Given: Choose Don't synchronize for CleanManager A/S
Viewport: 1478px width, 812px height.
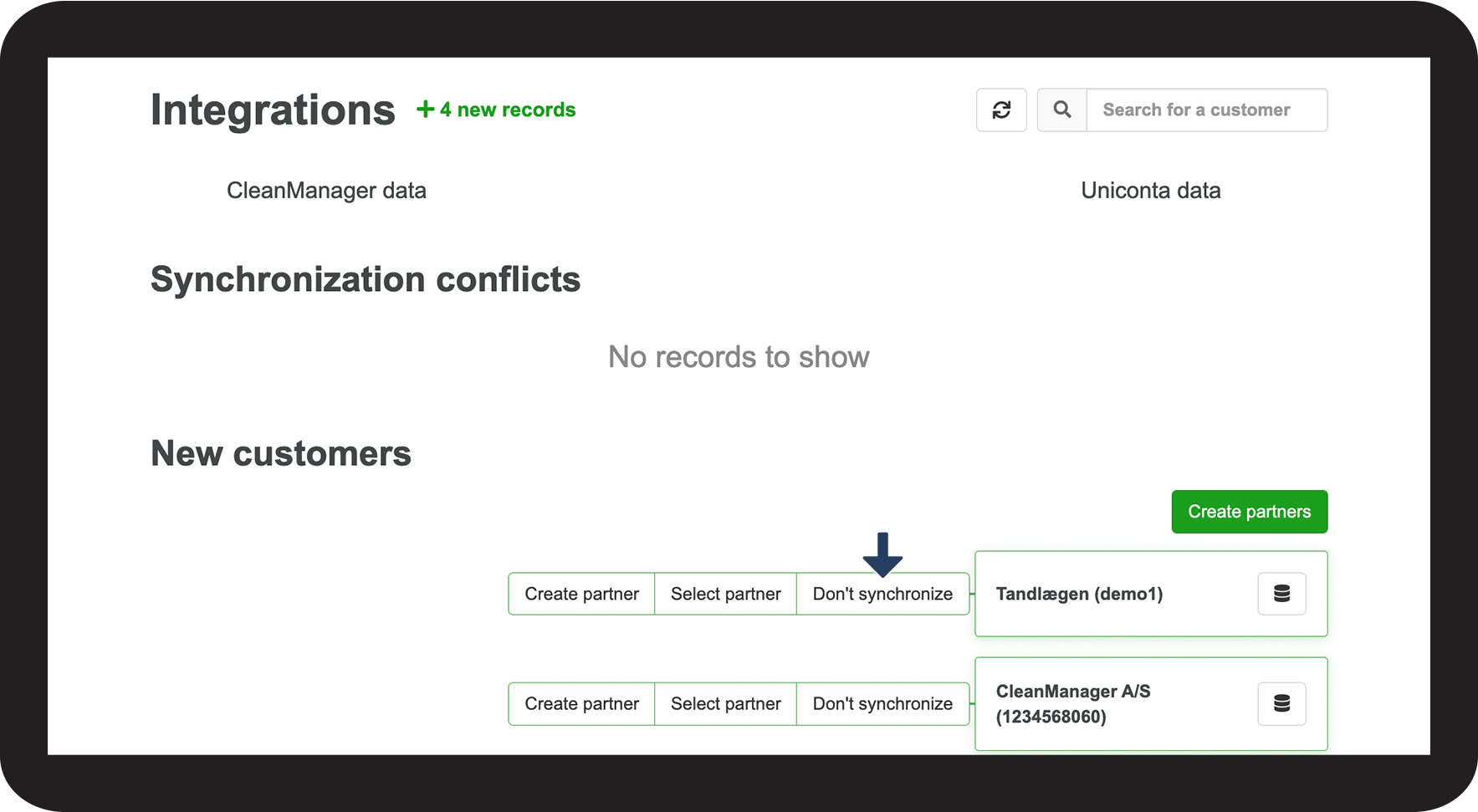Looking at the screenshot, I should pos(882,703).
